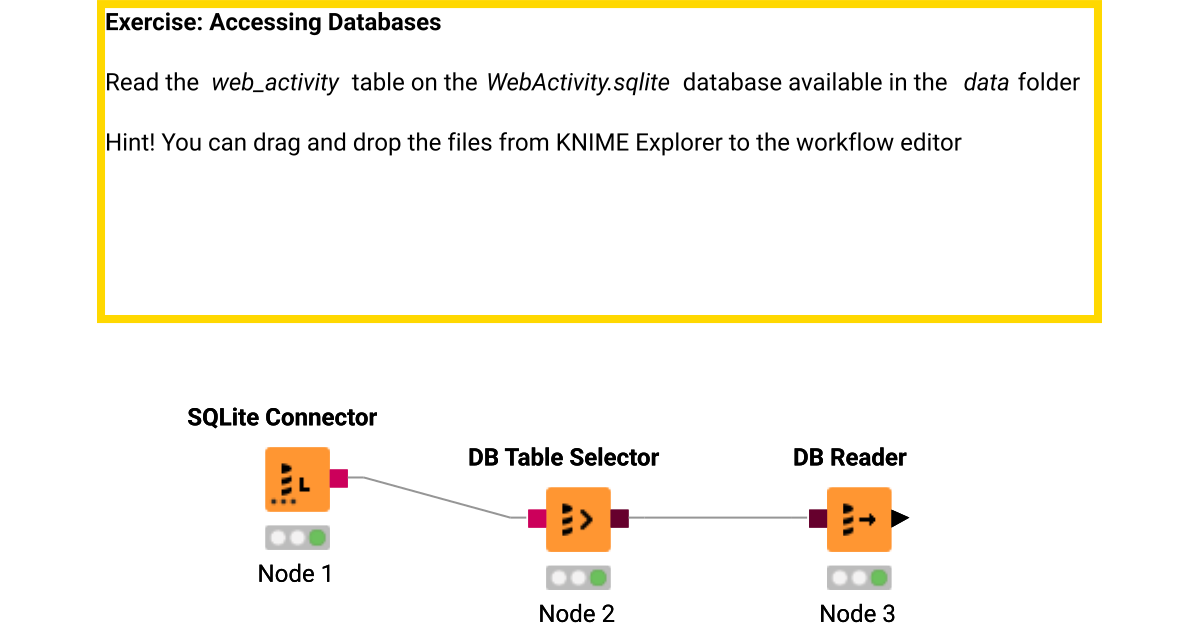Open the SQLite Connector node
1200x630 pixels.
click(x=297, y=479)
